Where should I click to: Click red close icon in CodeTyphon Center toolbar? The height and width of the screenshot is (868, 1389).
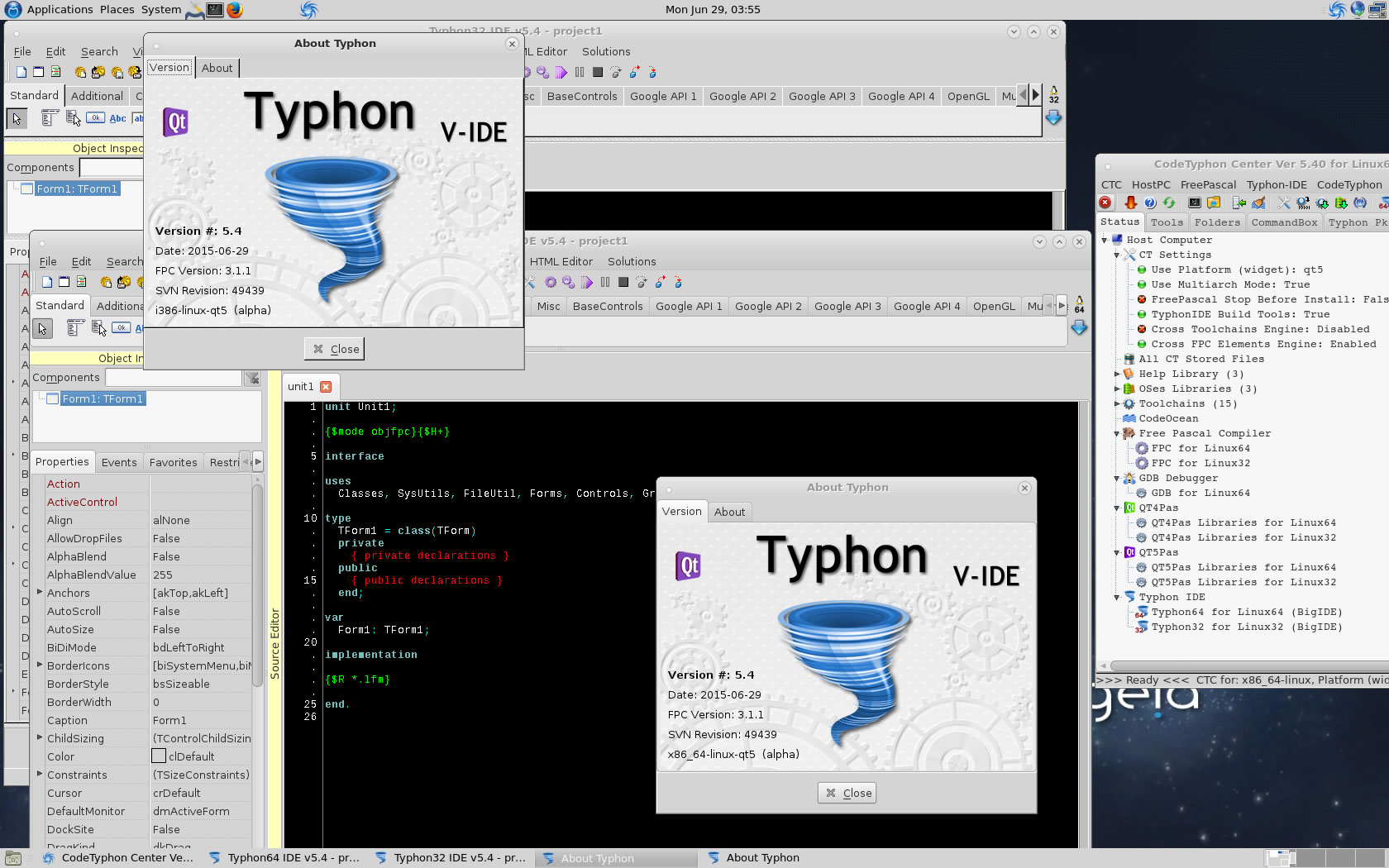click(x=1105, y=203)
